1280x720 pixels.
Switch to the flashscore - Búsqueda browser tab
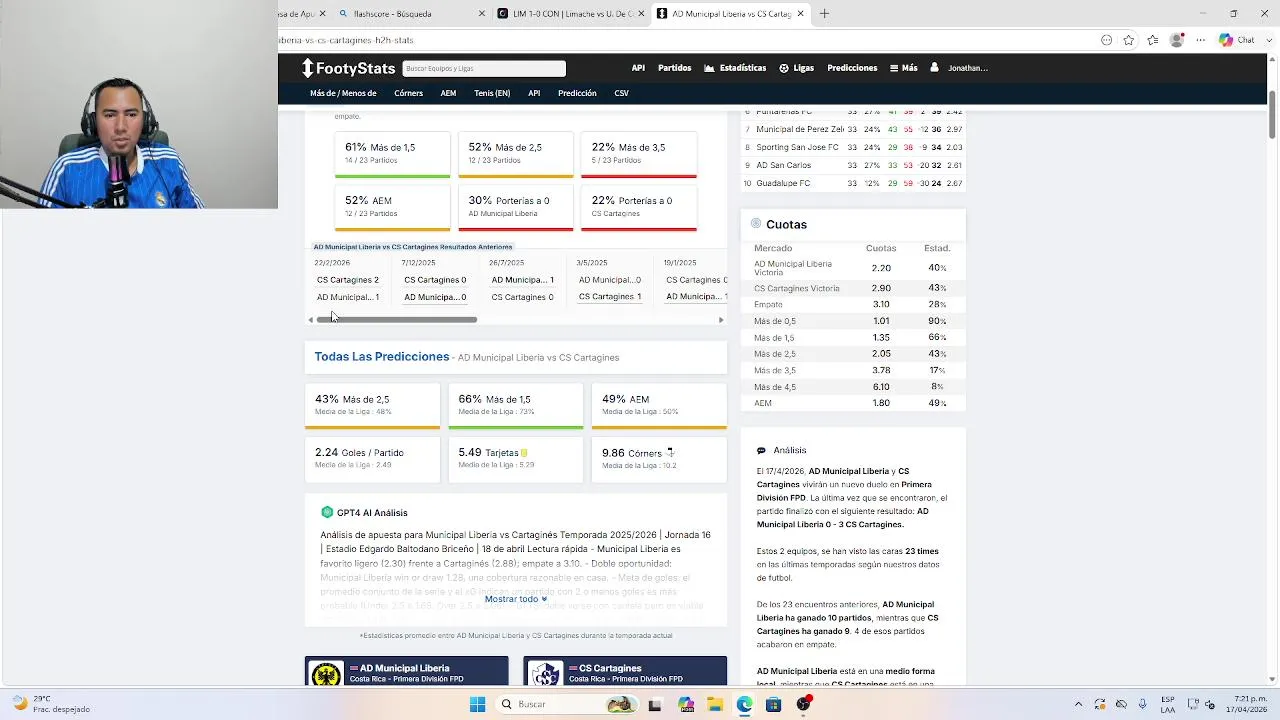point(410,14)
